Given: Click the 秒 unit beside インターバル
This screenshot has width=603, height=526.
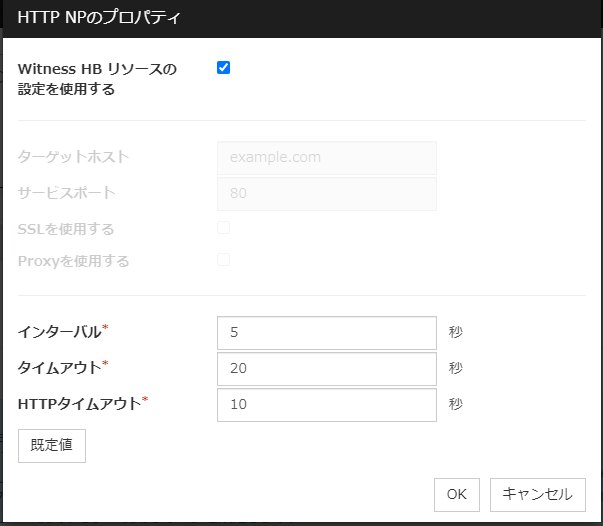Looking at the screenshot, I should click(456, 333).
